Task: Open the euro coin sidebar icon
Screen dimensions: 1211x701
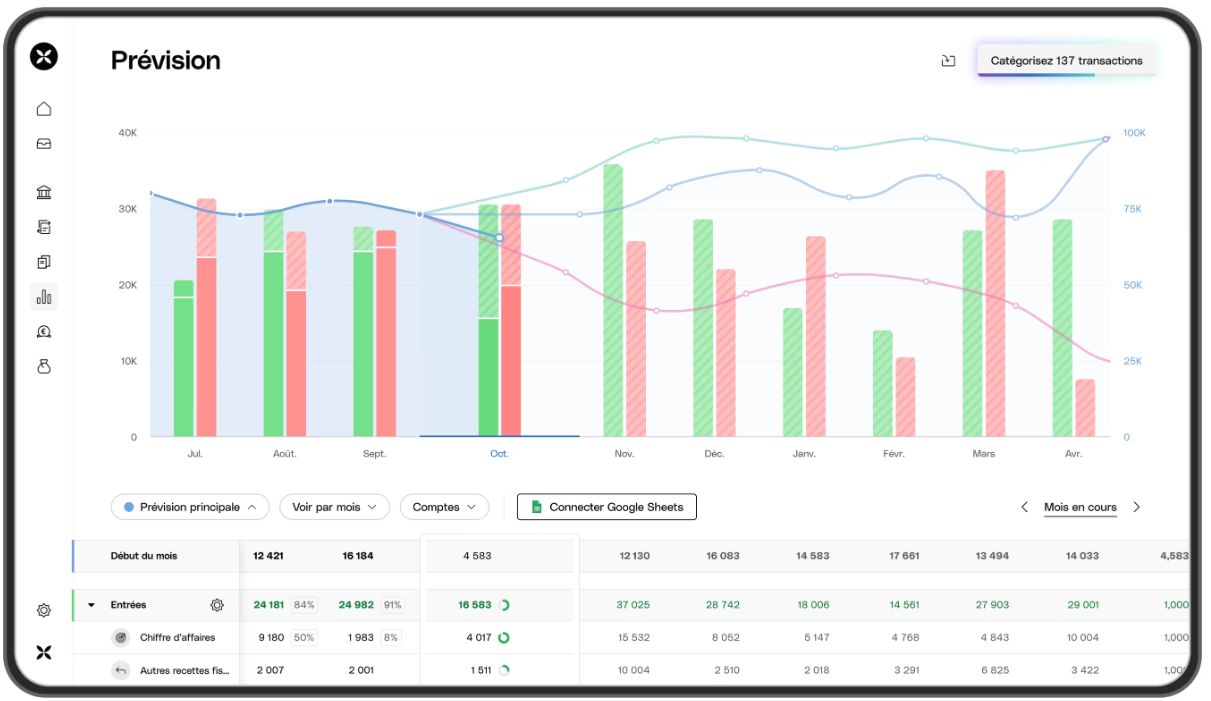Action: (x=44, y=332)
